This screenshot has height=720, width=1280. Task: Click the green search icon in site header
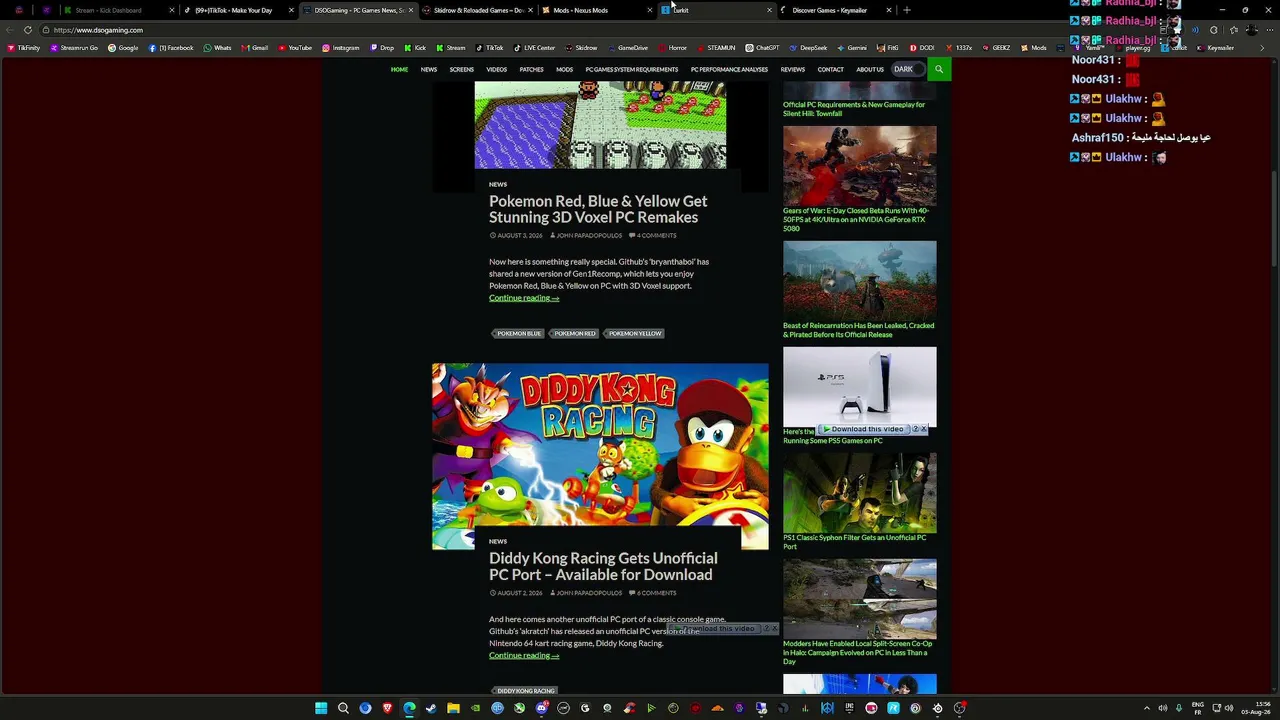click(x=939, y=69)
